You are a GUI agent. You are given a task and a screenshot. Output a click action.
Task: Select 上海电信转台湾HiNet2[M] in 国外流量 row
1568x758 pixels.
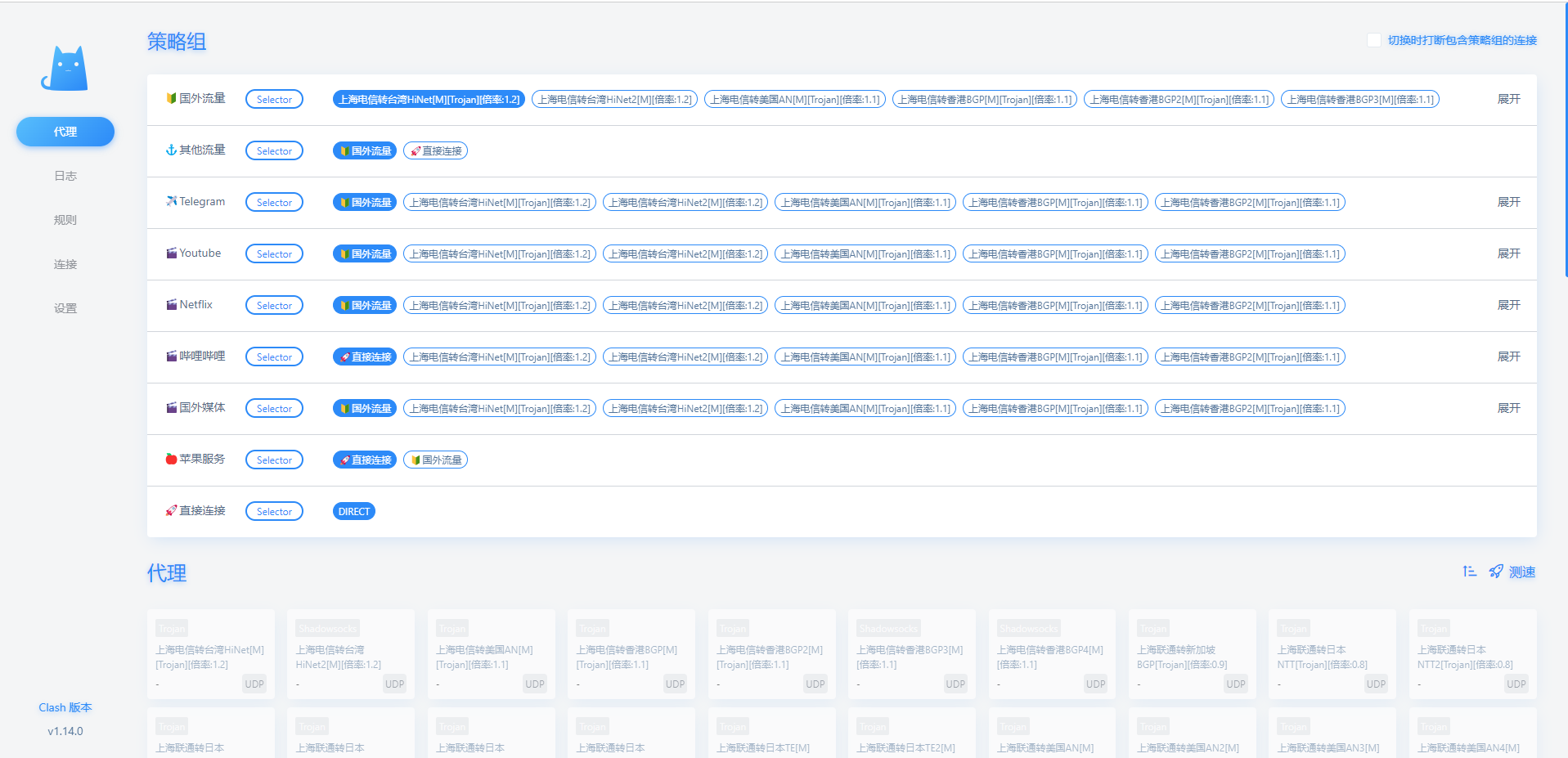pyautogui.click(x=614, y=99)
